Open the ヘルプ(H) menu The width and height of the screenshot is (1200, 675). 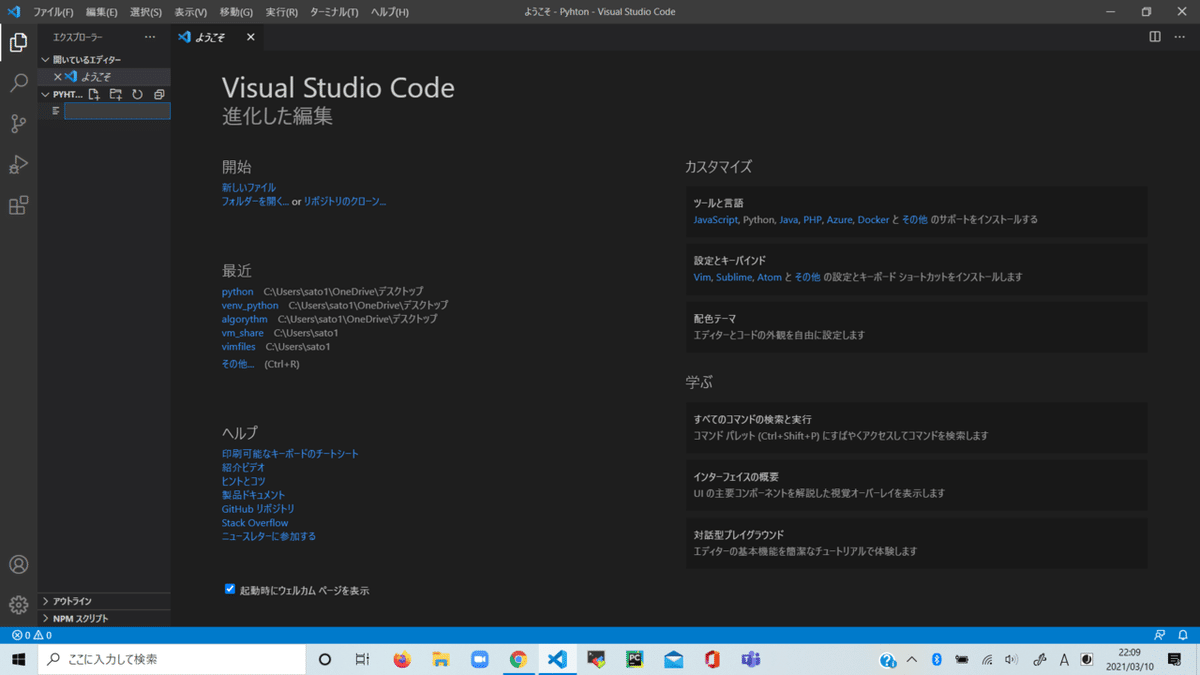(x=389, y=12)
